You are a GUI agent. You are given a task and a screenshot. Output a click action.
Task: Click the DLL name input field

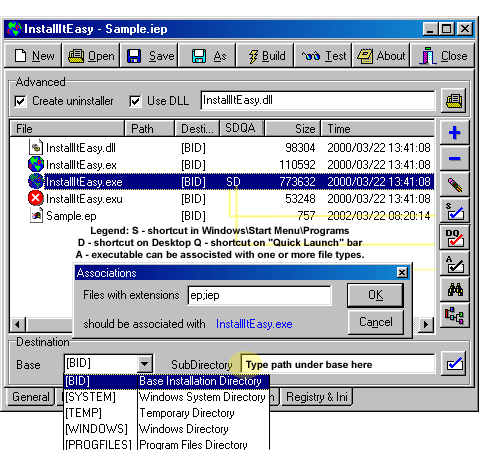point(318,100)
